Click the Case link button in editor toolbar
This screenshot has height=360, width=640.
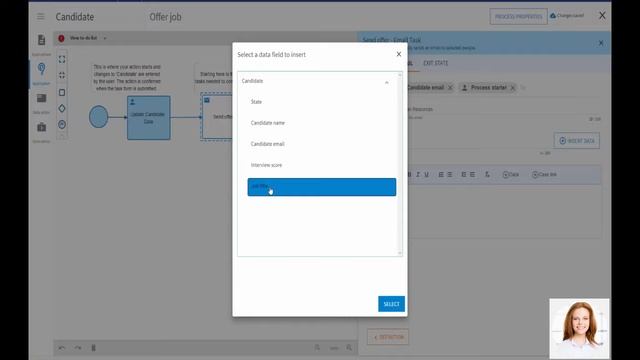(544, 175)
